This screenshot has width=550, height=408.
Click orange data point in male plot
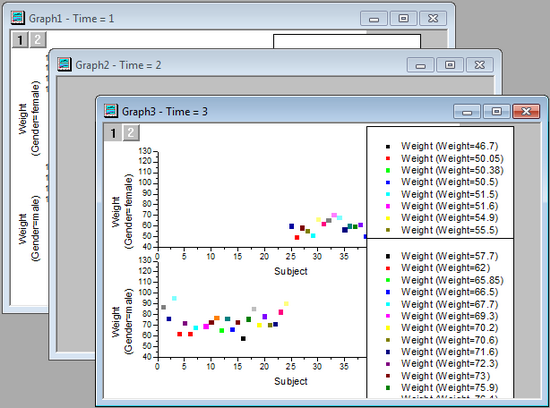tap(217, 318)
